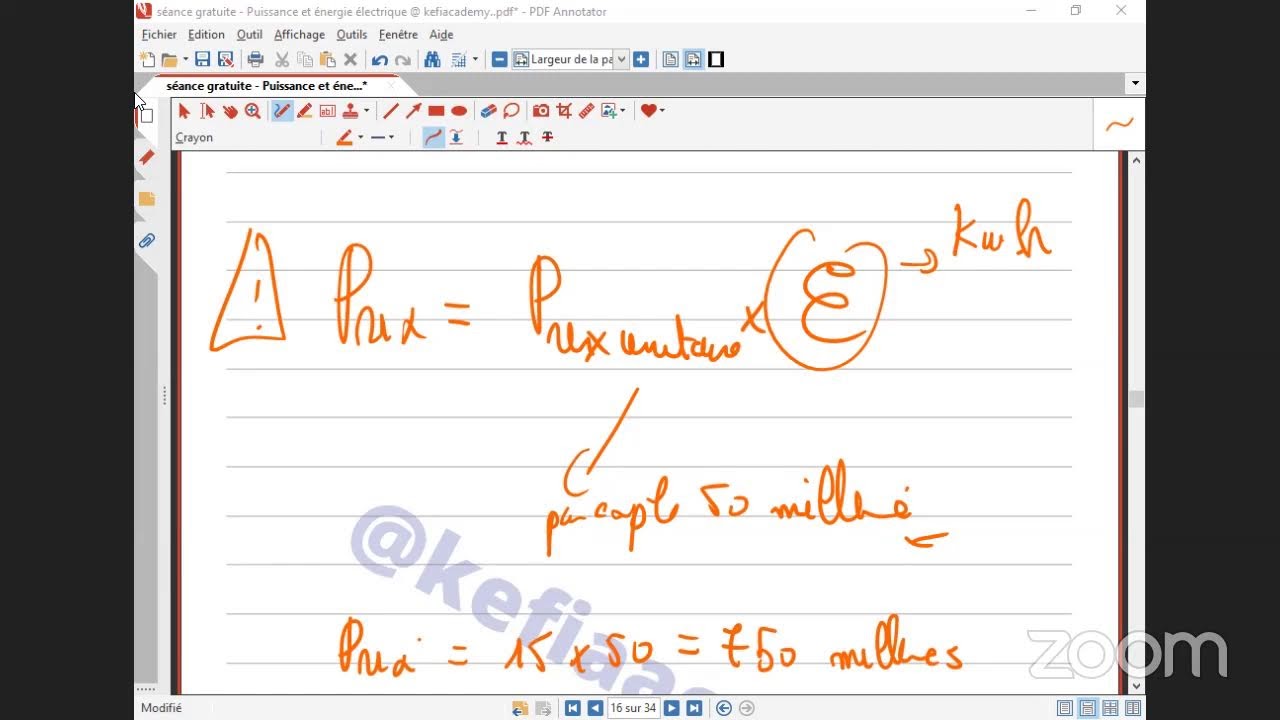Save the document with the floppy icon
The width and height of the screenshot is (1280, 720).
pos(202,60)
